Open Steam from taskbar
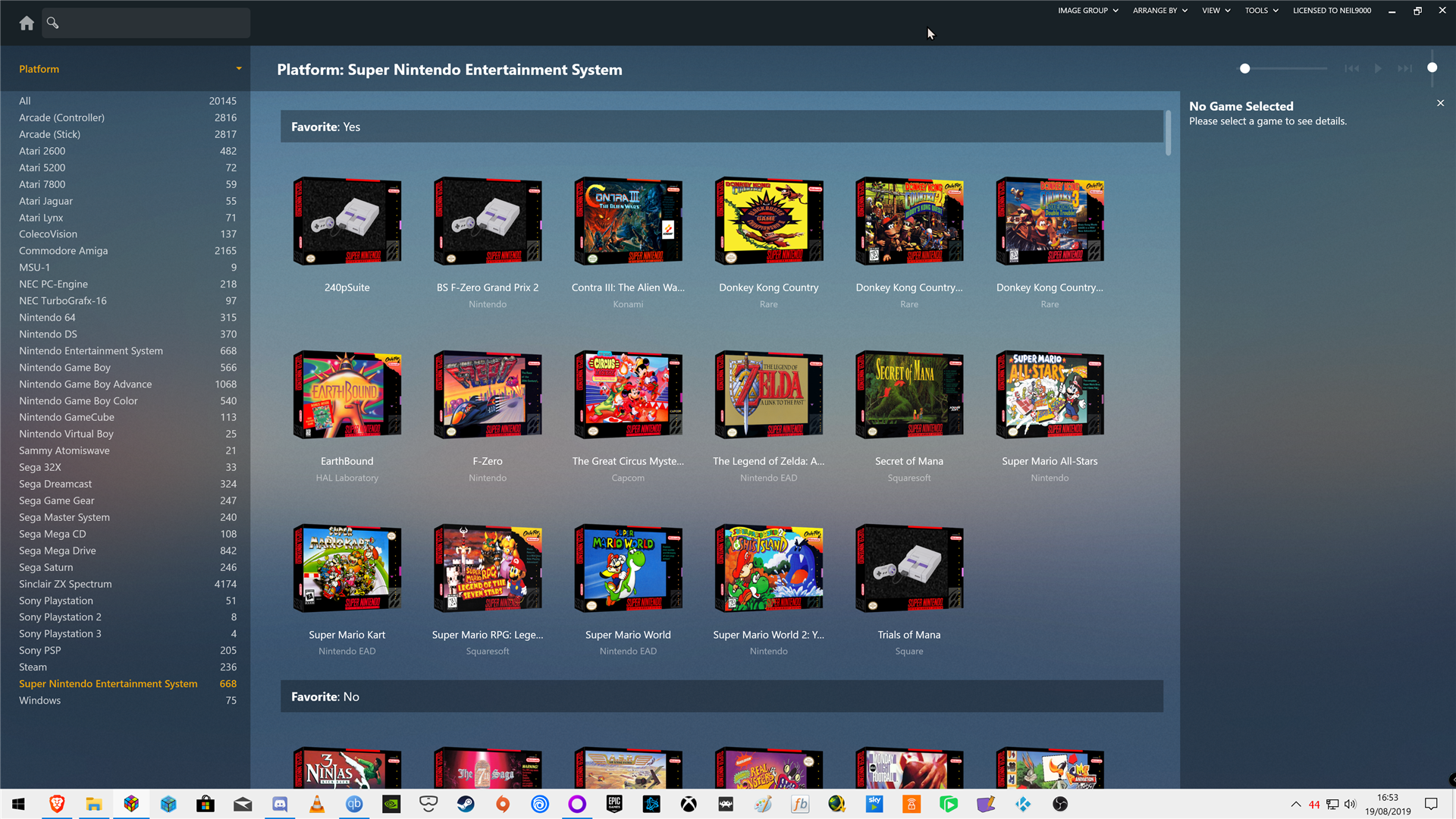Image resolution: width=1456 pixels, height=819 pixels. point(466,804)
